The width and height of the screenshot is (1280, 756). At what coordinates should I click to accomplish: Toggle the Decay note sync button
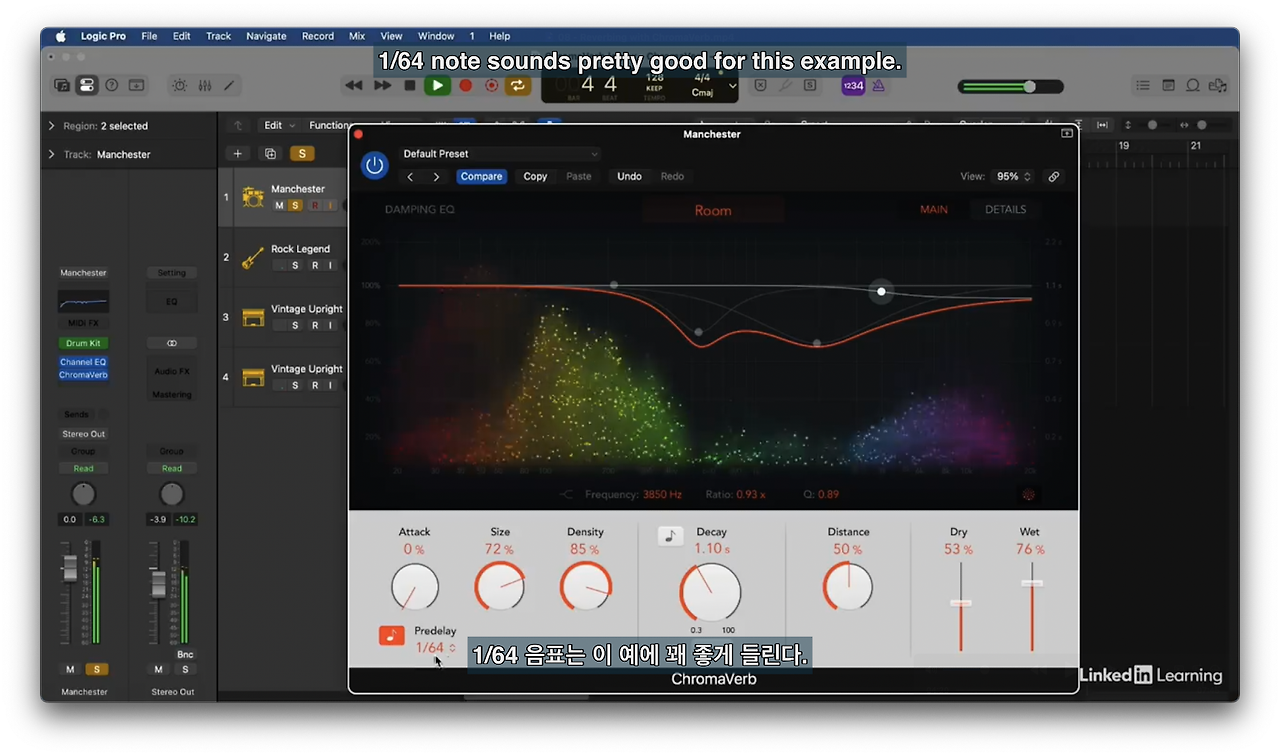tap(670, 535)
